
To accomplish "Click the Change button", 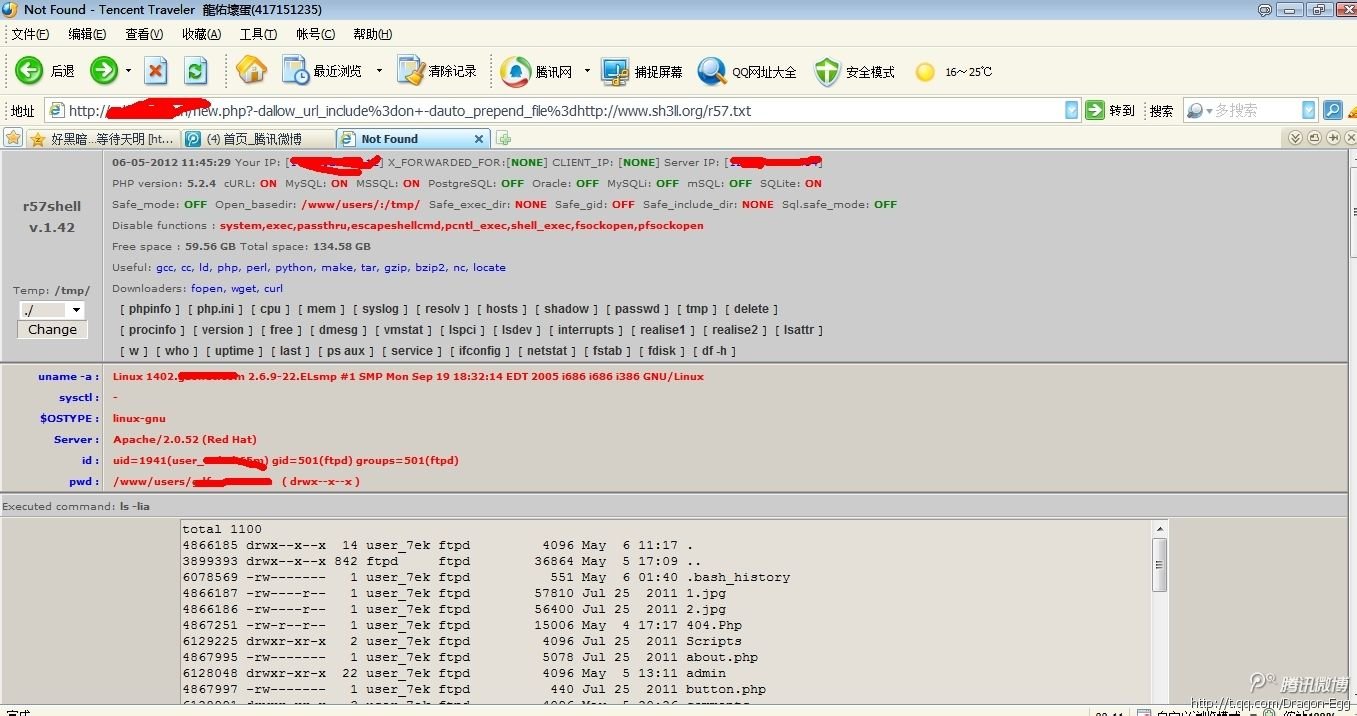I will tap(52, 330).
